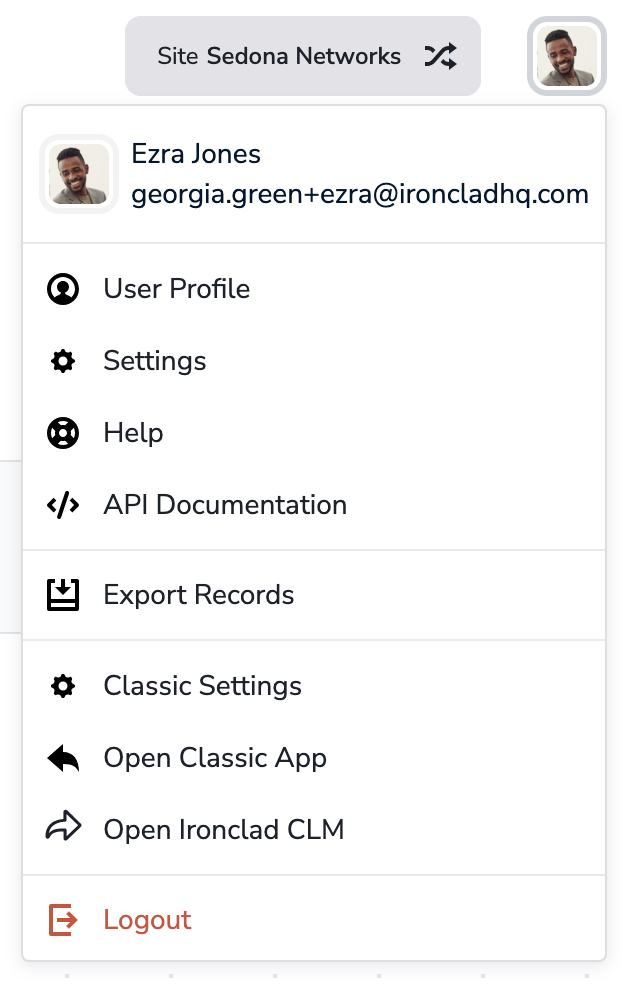This screenshot has height=984, width=636.
Task: Open the Site Sedona Networks switcher
Action: (x=303, y=56)
